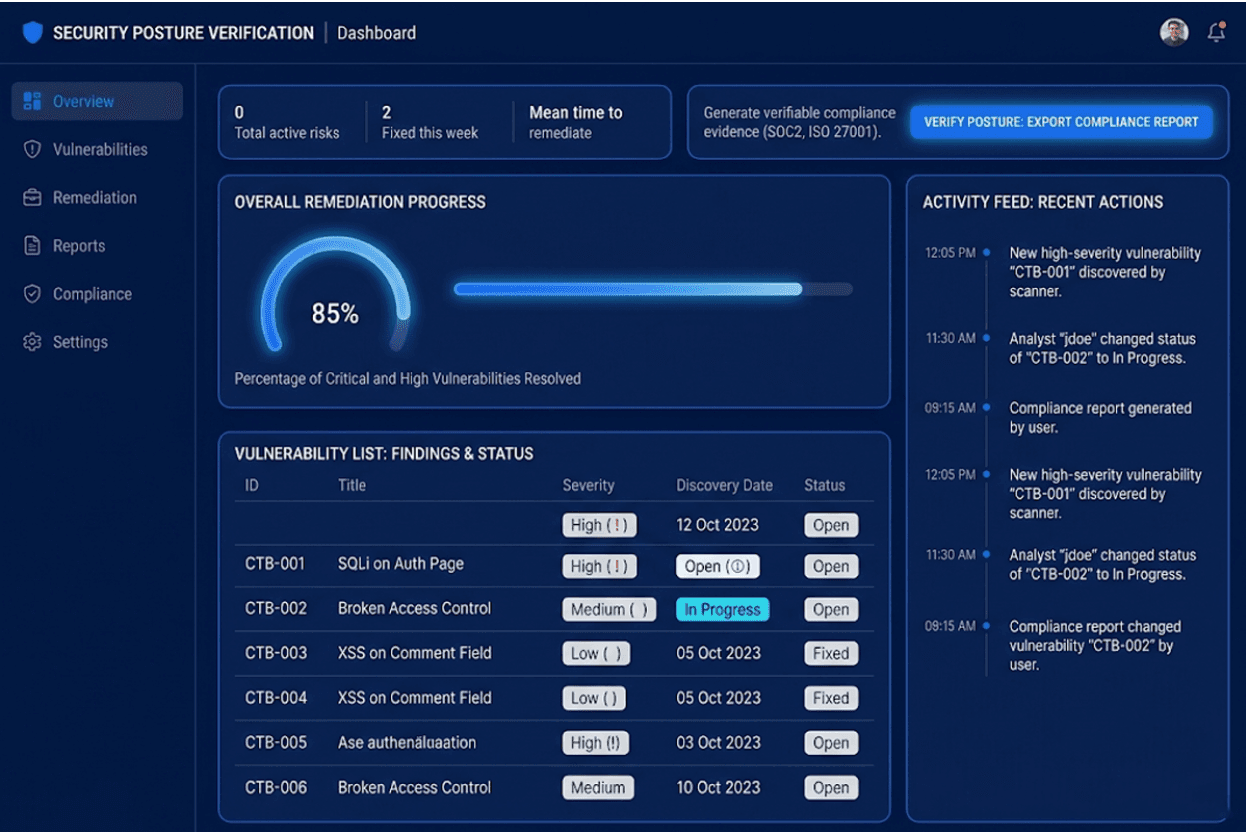This screenshot has width=1246, height=832.
Task: Open the Overview menu item
Action: click(97, 101)
